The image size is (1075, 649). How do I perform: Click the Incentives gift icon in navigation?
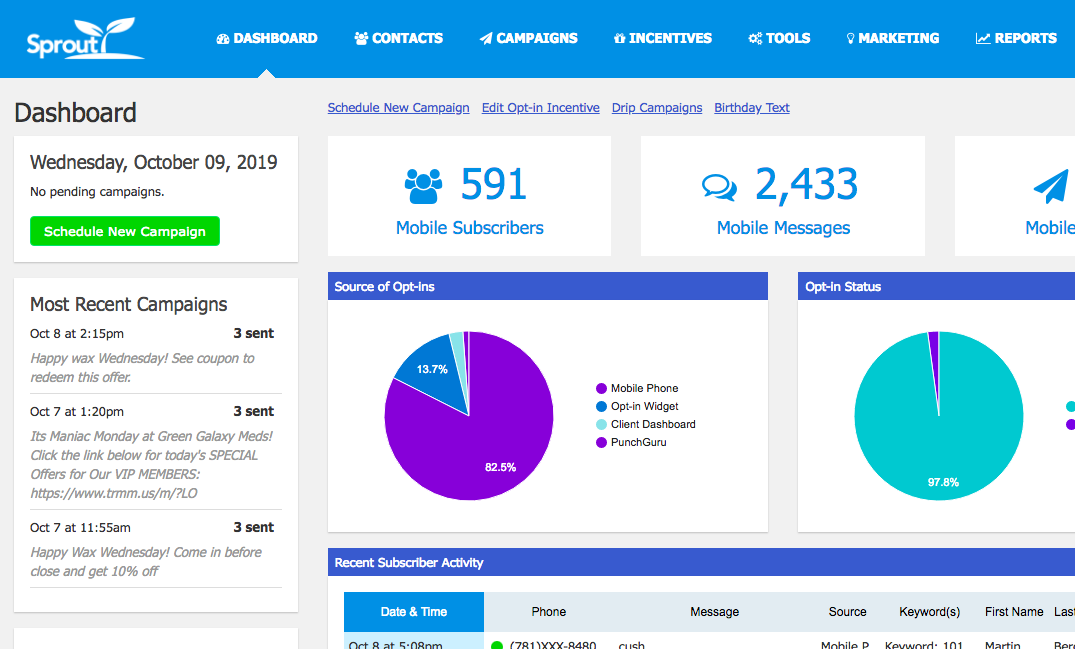619,38
